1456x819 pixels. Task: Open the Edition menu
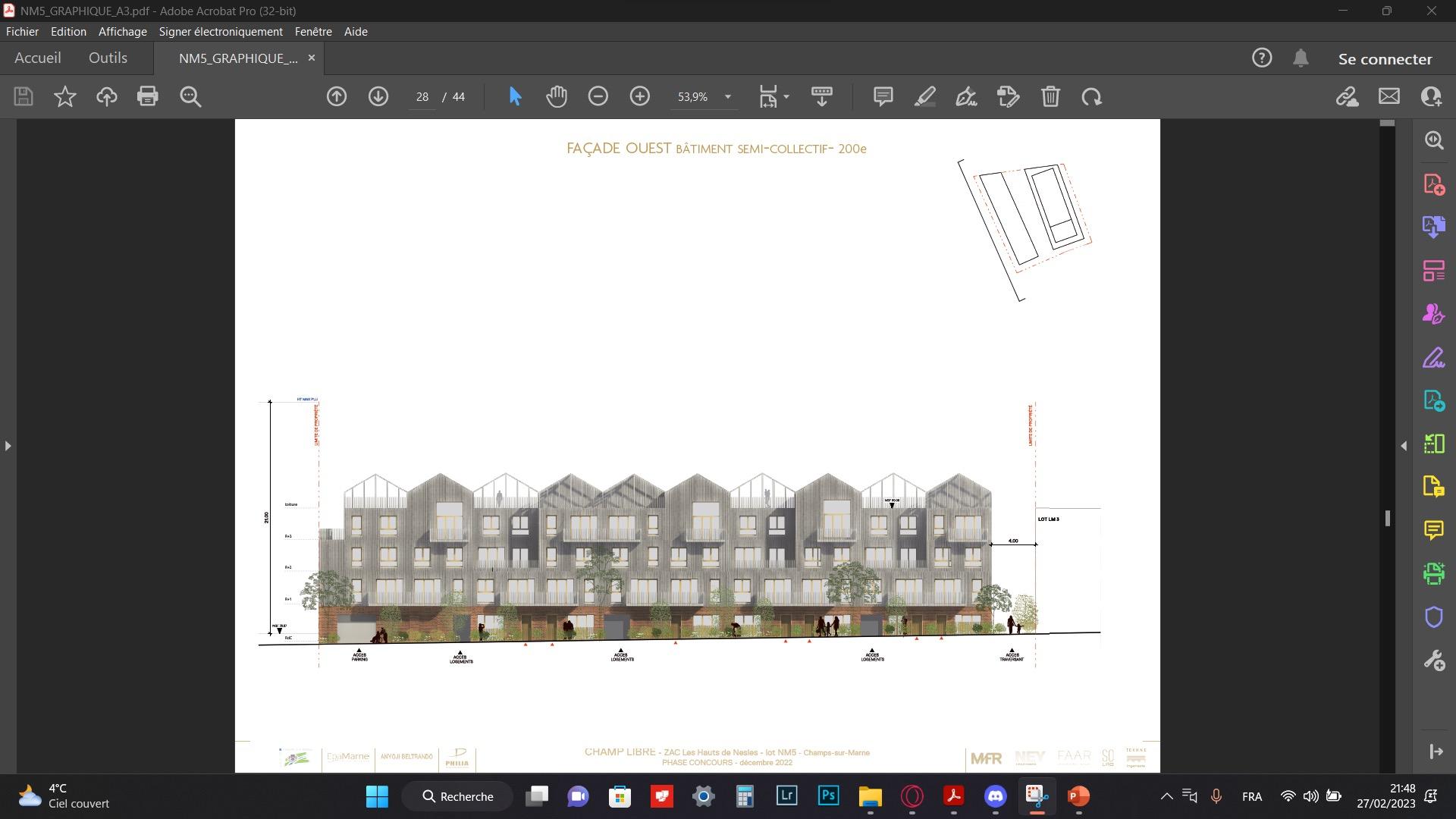tap(68, 32)
